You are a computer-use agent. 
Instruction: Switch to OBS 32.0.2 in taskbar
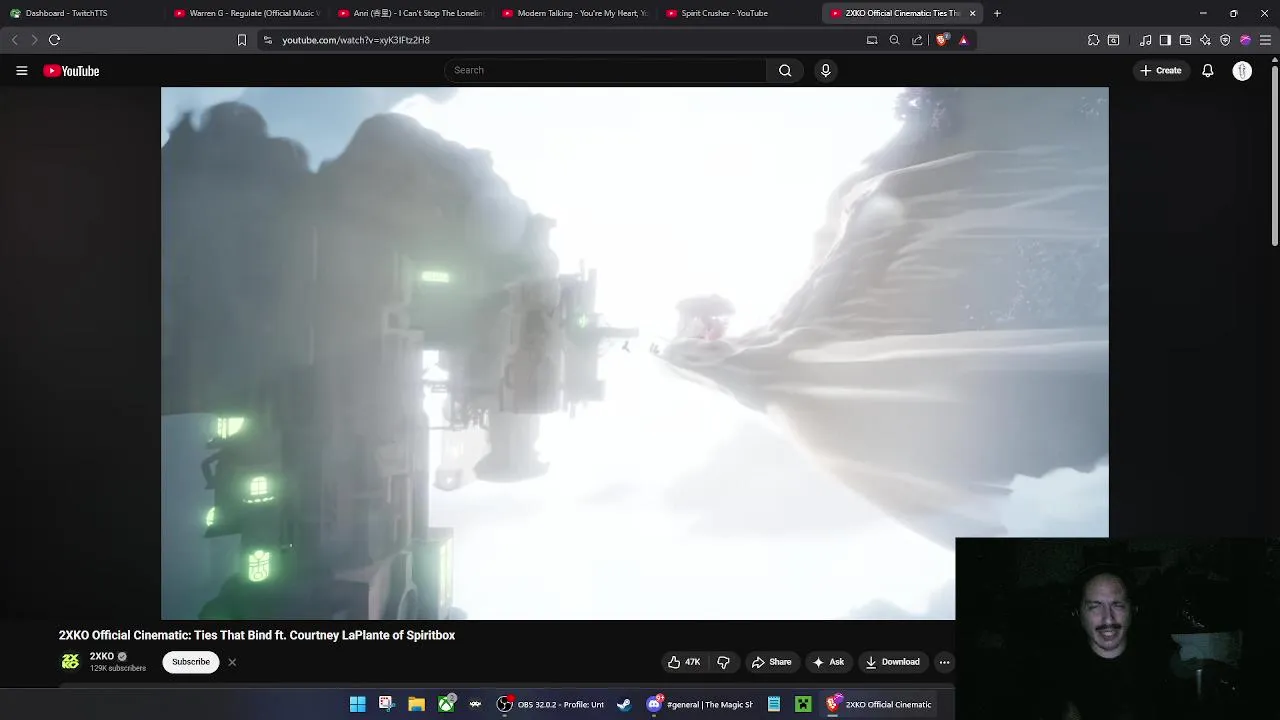pos(551,704)
